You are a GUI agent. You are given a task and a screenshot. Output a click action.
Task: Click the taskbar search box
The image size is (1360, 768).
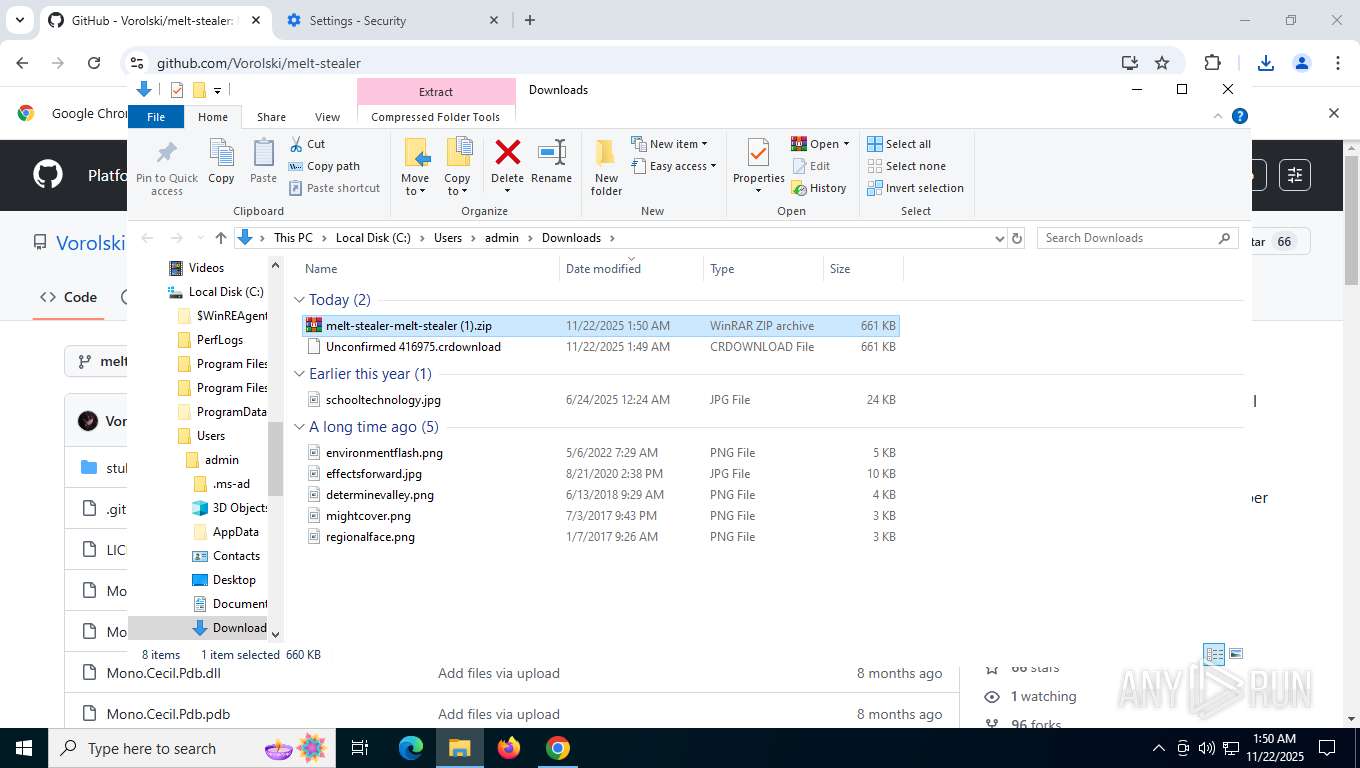click(190, 748)
